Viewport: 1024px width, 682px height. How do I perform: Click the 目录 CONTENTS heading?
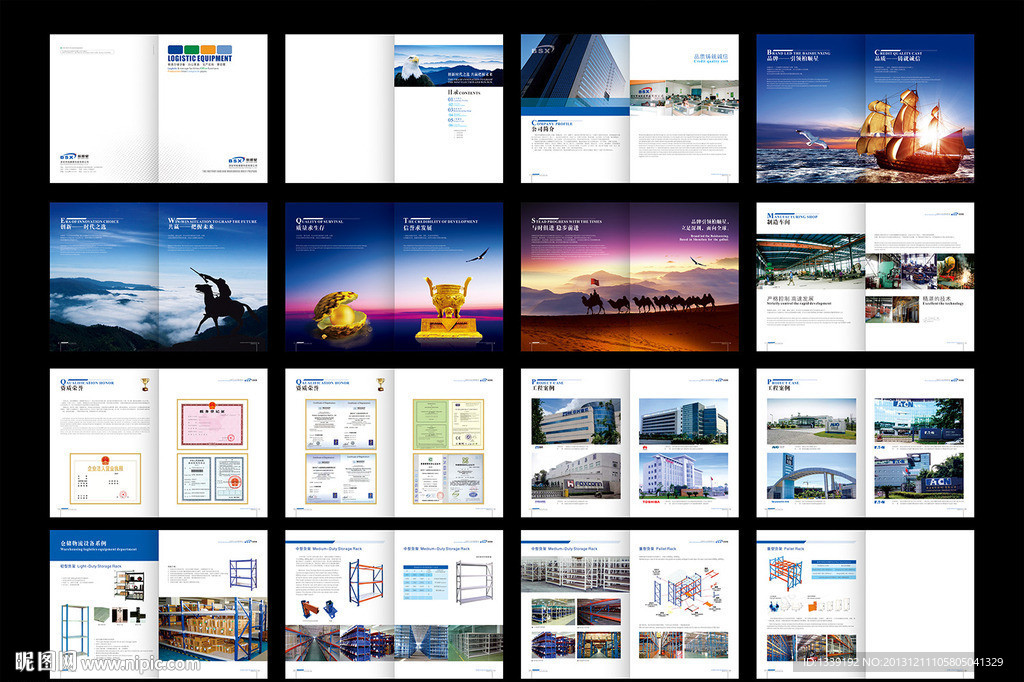pyautogui.click(x=464, y=93)
